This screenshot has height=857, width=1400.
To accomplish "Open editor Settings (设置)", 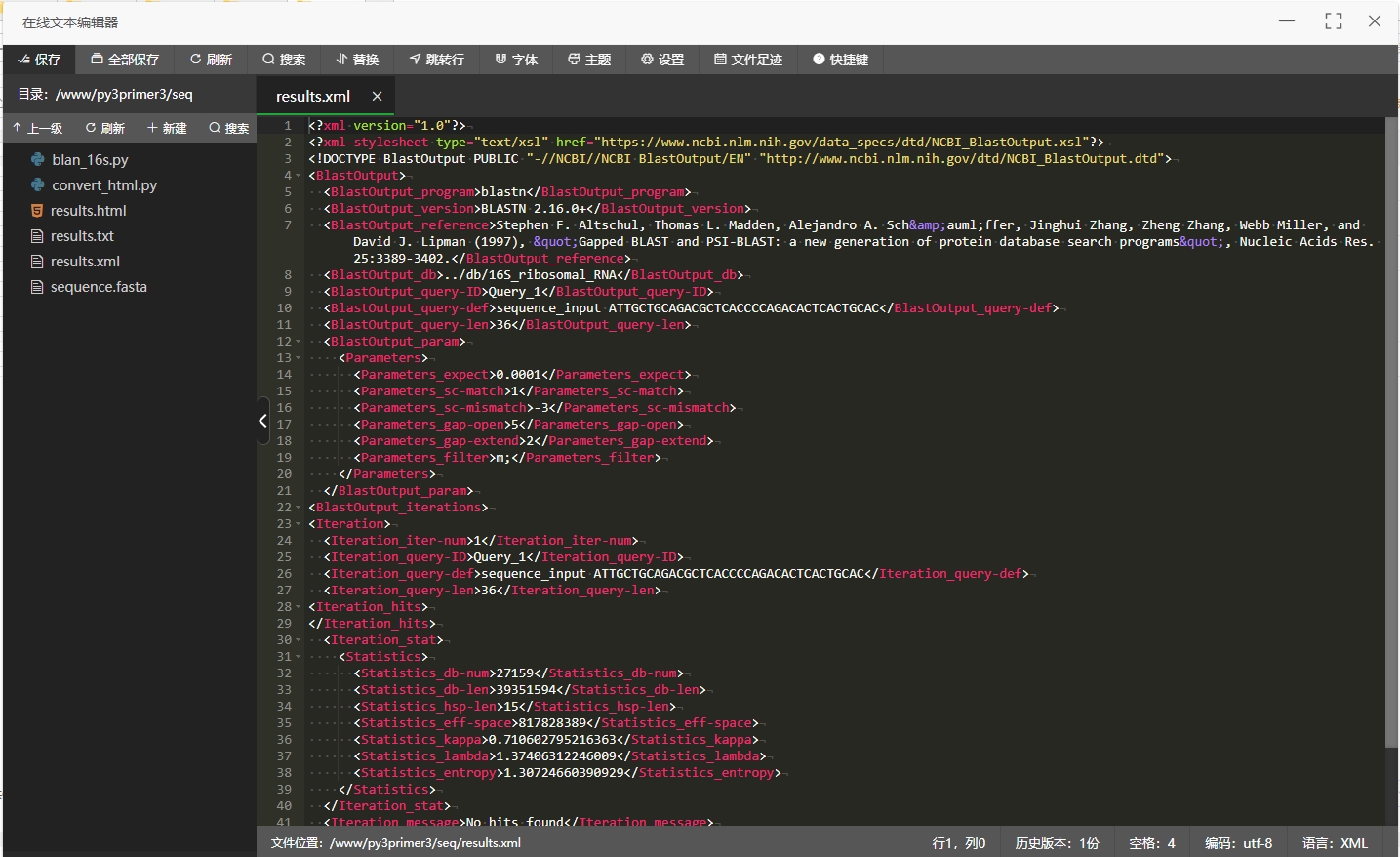I will point(662,60).
